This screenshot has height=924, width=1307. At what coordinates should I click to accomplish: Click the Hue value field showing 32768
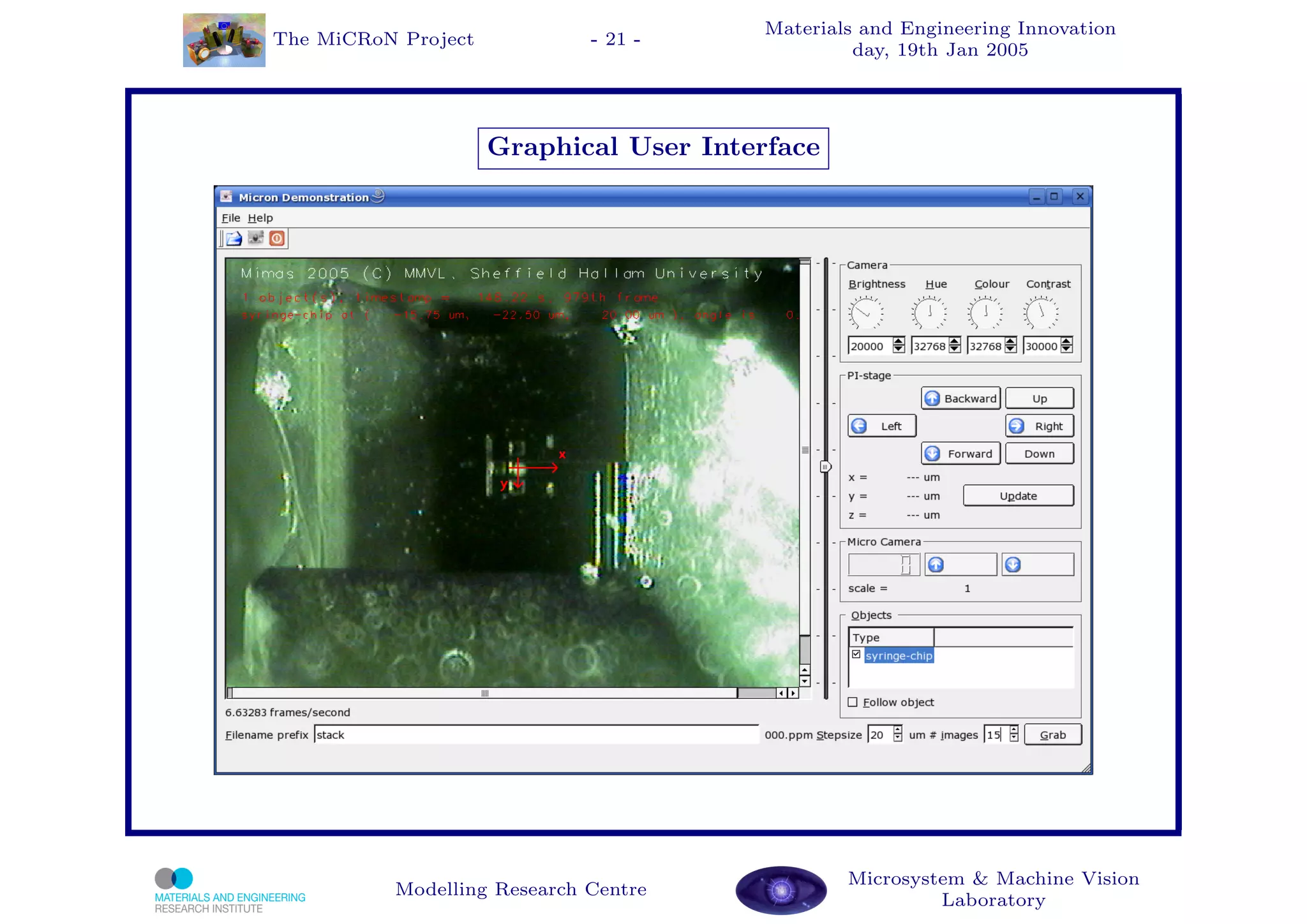929,346
